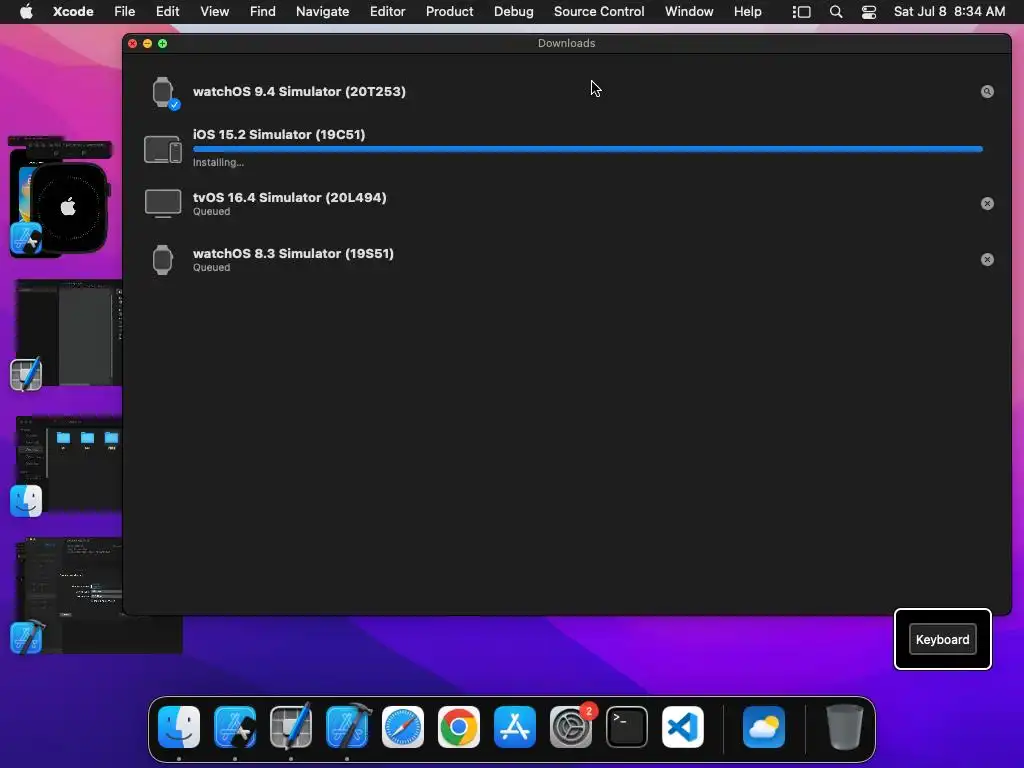Open Xcode from the Dock

pyautogui.click(x=347, y=726)
